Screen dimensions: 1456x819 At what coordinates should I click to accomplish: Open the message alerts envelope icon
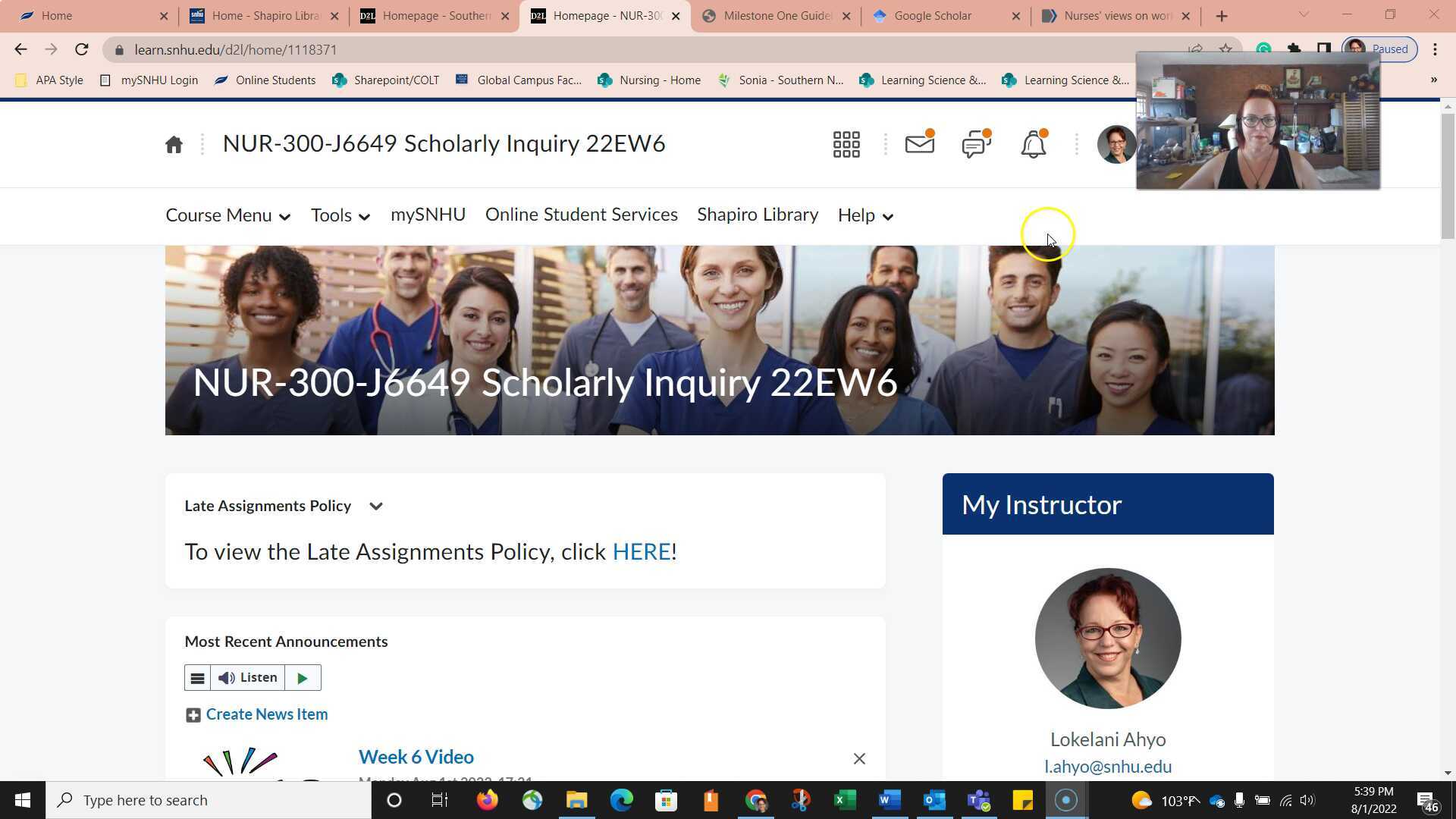point(919,143)
